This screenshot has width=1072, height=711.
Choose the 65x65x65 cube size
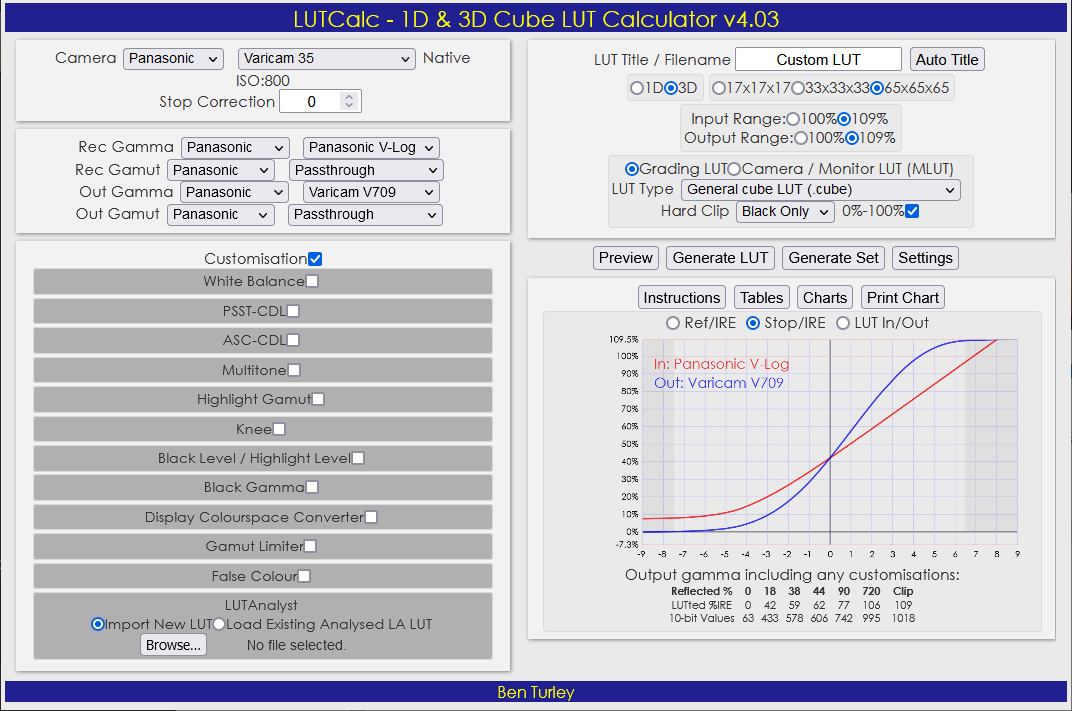pyautogui.click(x=877, y=88)
